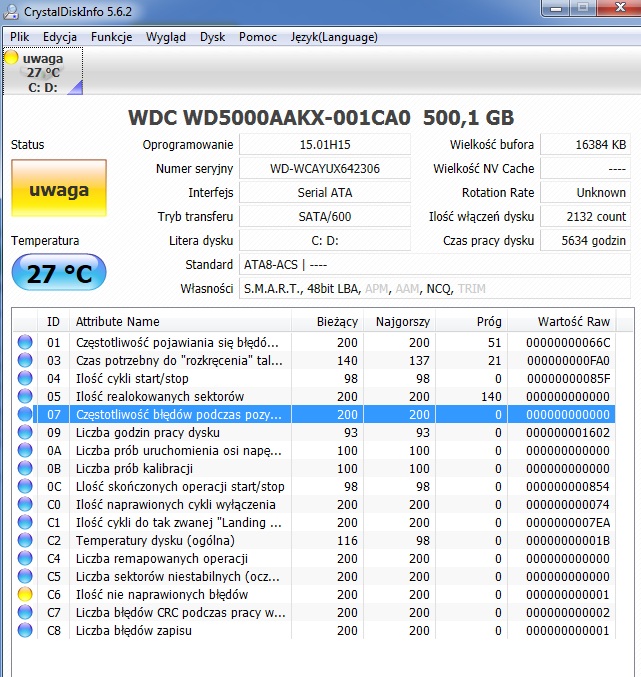Select row Liczba remapowanych operacji
This screenshot has height=677, width=641.
click(314, 558)
